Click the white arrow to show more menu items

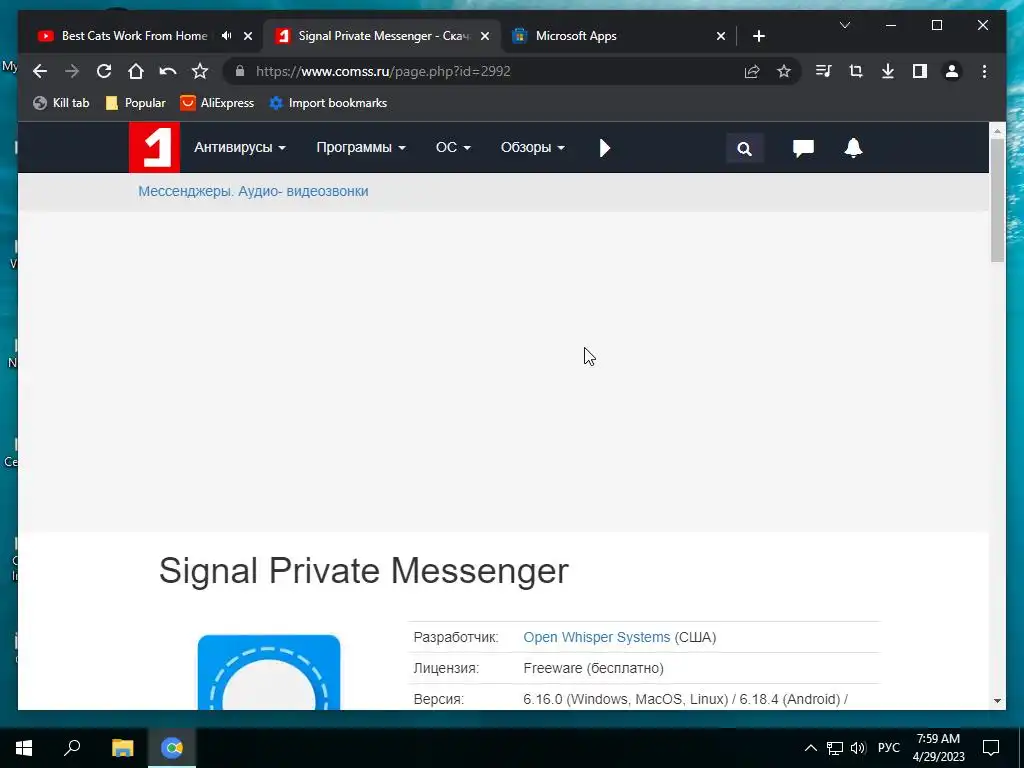point(605,148)
